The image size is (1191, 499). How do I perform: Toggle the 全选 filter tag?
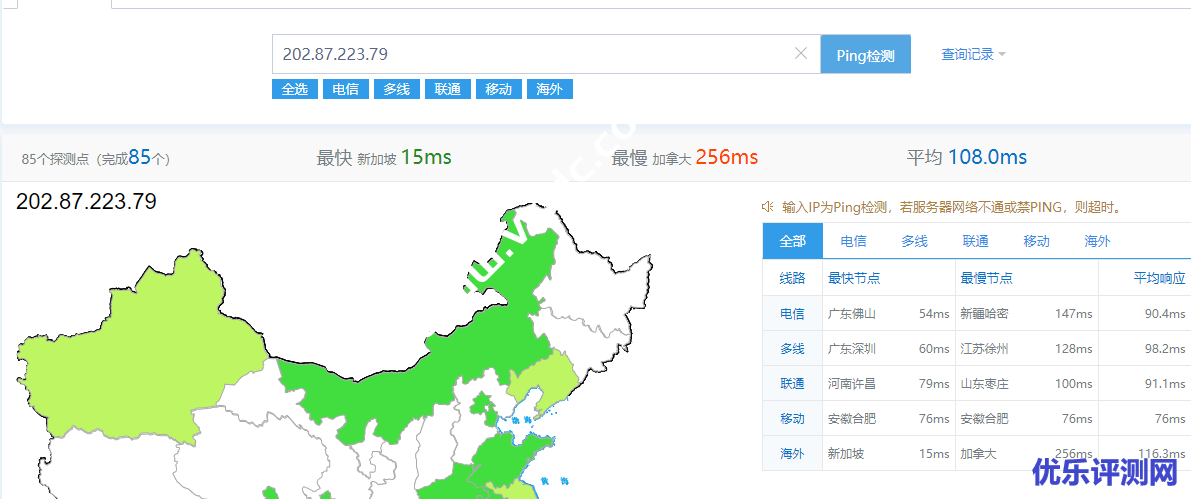(x=295, y=89)
